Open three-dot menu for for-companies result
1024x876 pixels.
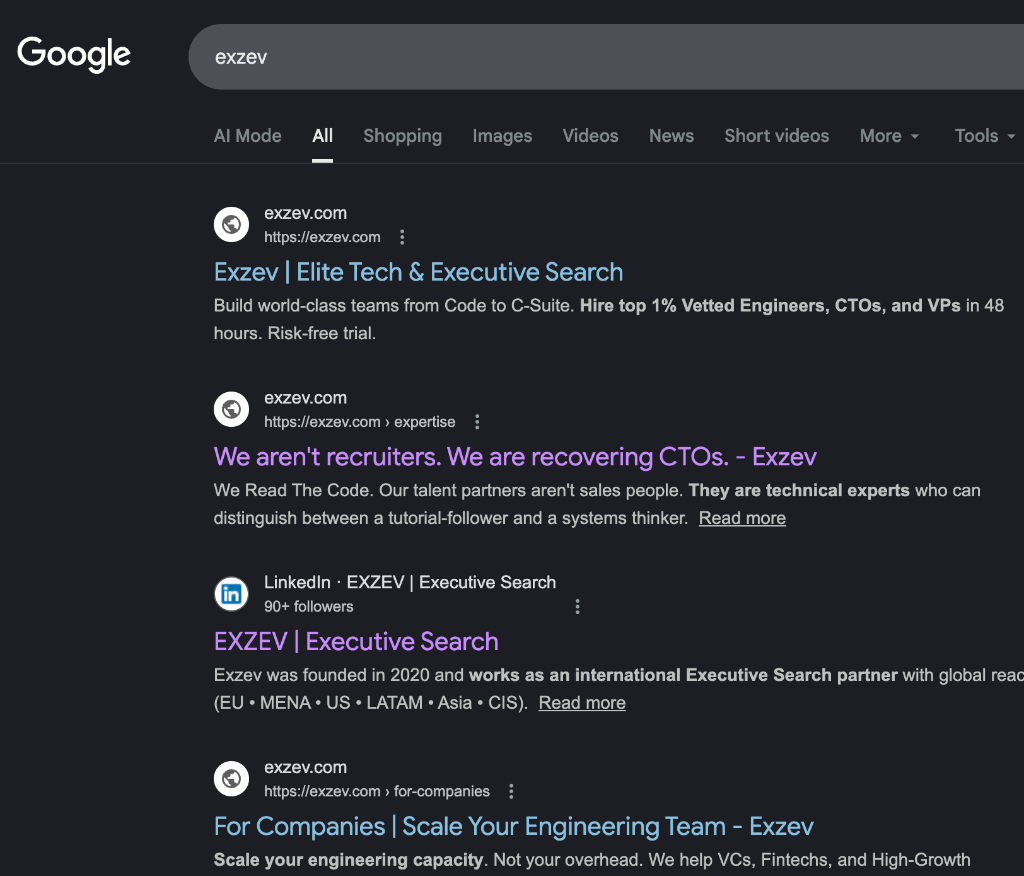pos(511,791)
